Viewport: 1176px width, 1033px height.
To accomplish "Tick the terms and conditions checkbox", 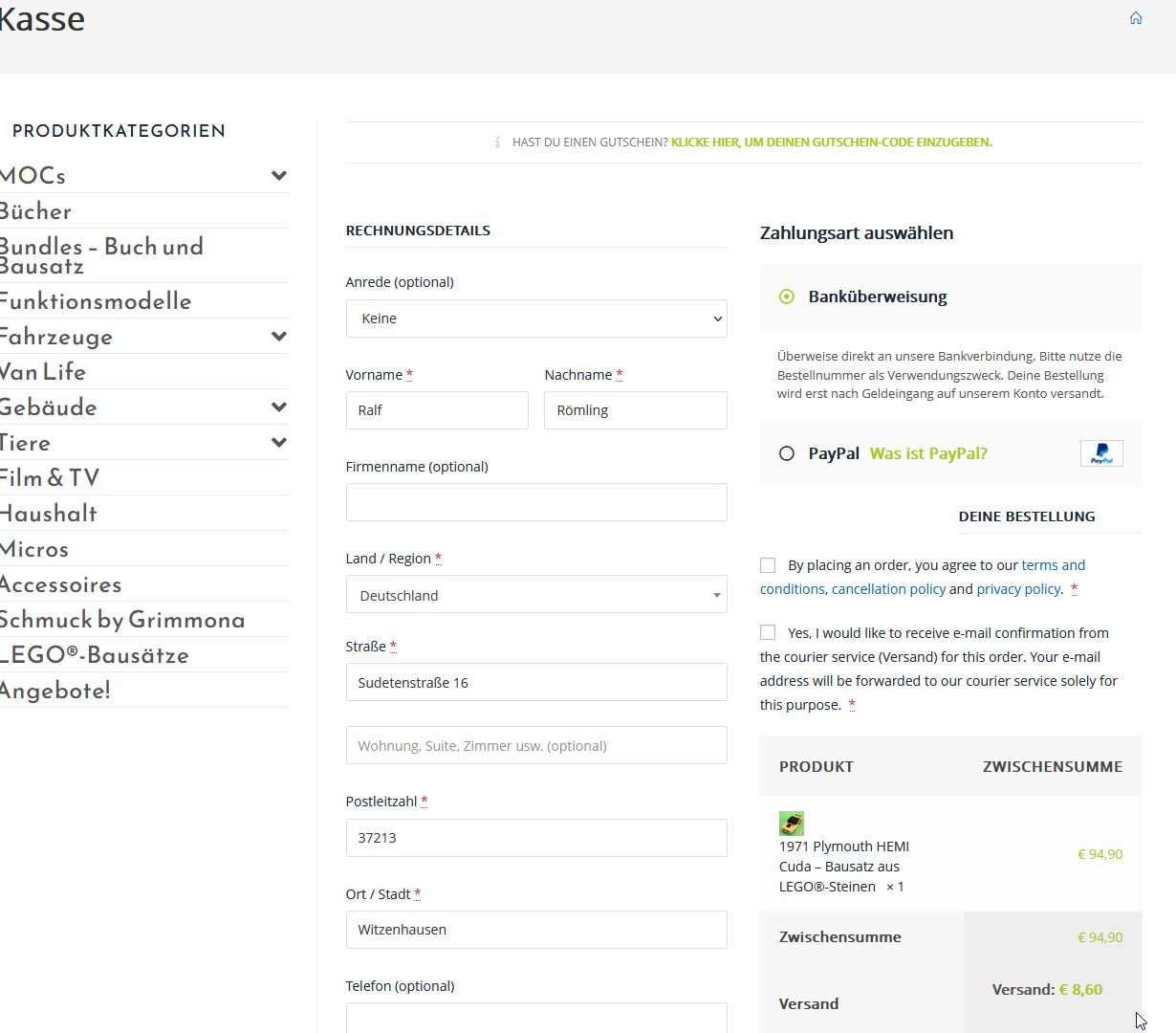I will click(x=768, y=565).
